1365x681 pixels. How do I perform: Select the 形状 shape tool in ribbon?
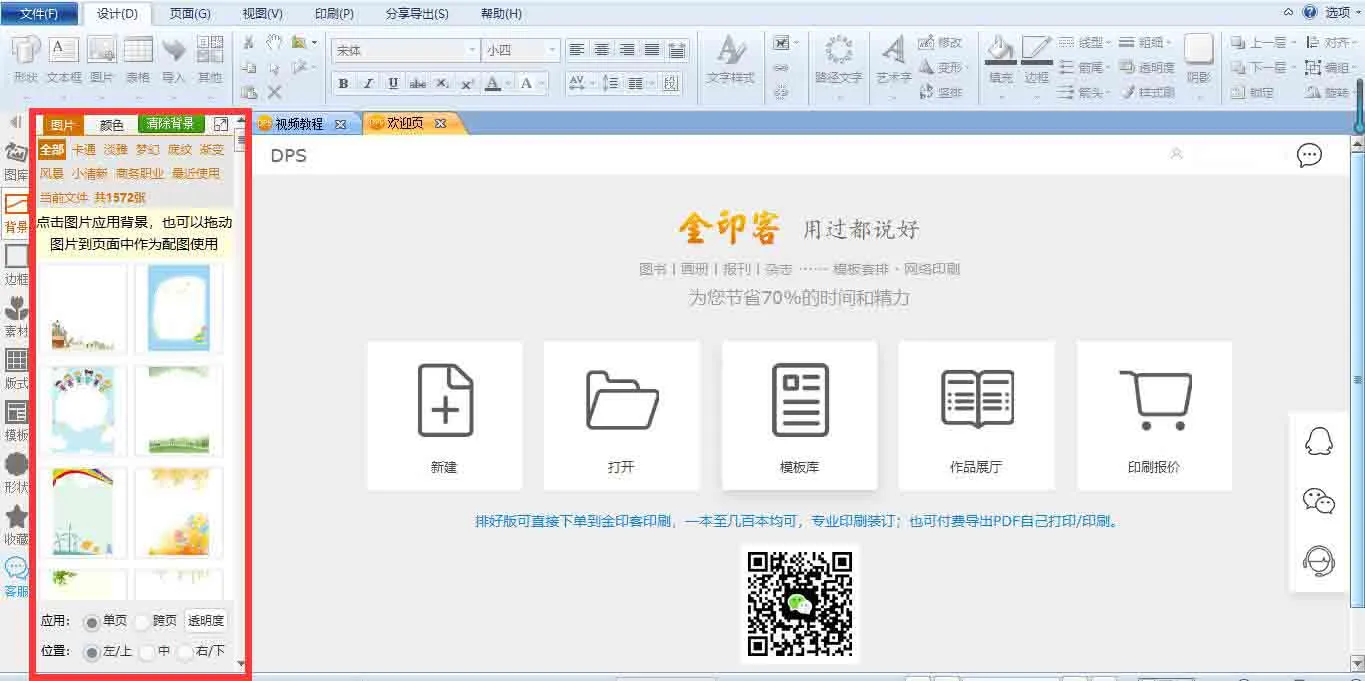pyautogui.click(x=25, y=59)
